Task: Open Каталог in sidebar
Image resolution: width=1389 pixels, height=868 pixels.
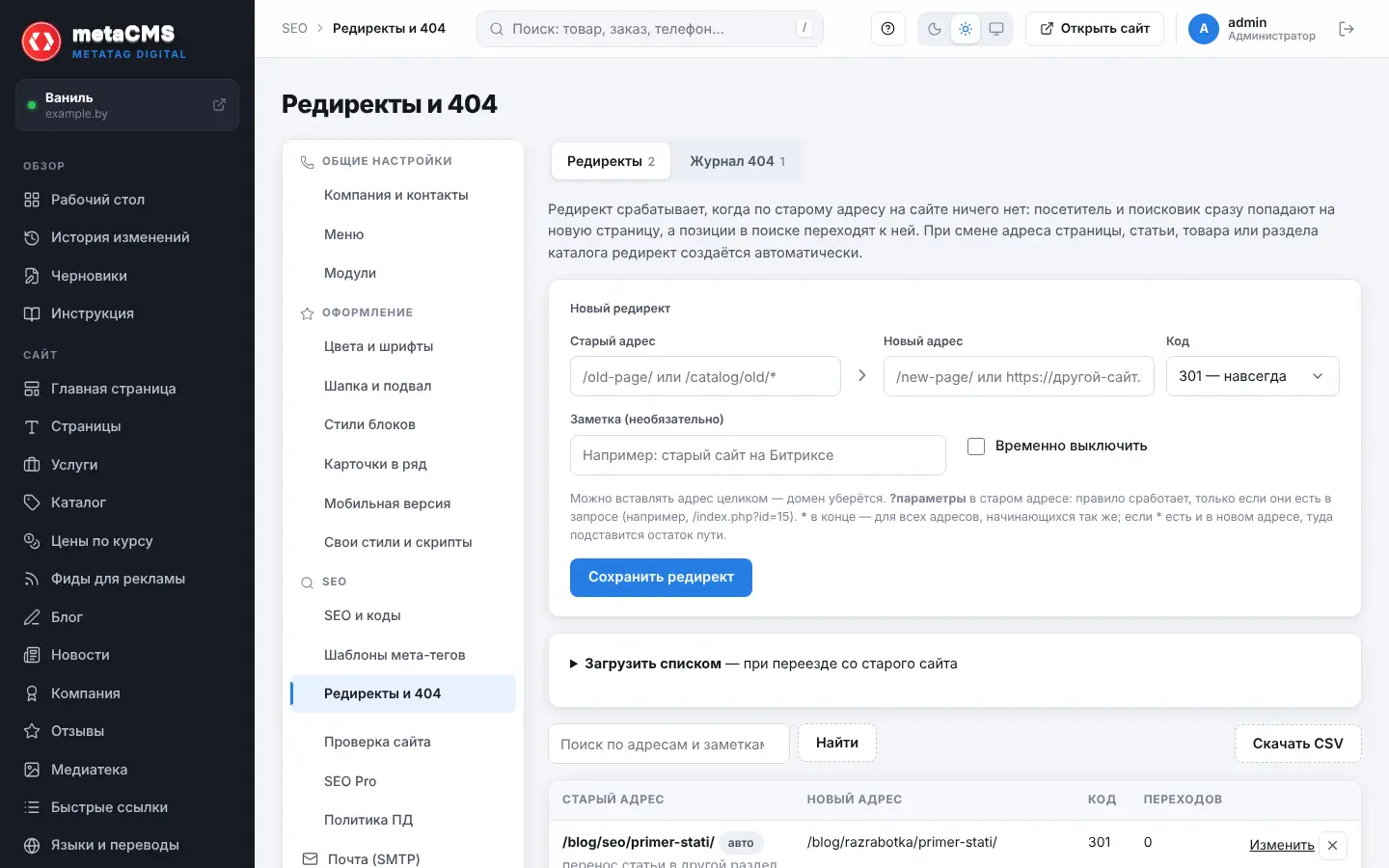Action: tap(127, 502)
